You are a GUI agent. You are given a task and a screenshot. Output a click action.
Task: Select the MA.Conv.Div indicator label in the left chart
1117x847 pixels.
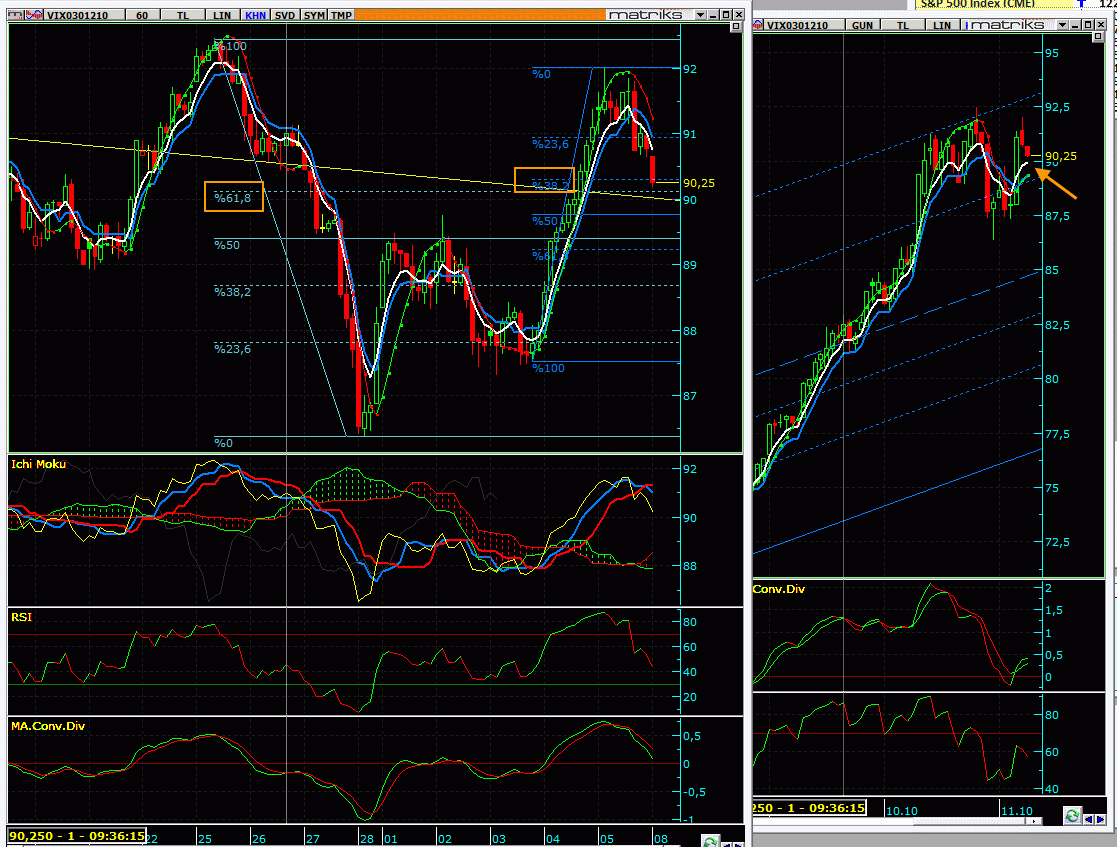point(48,726)
